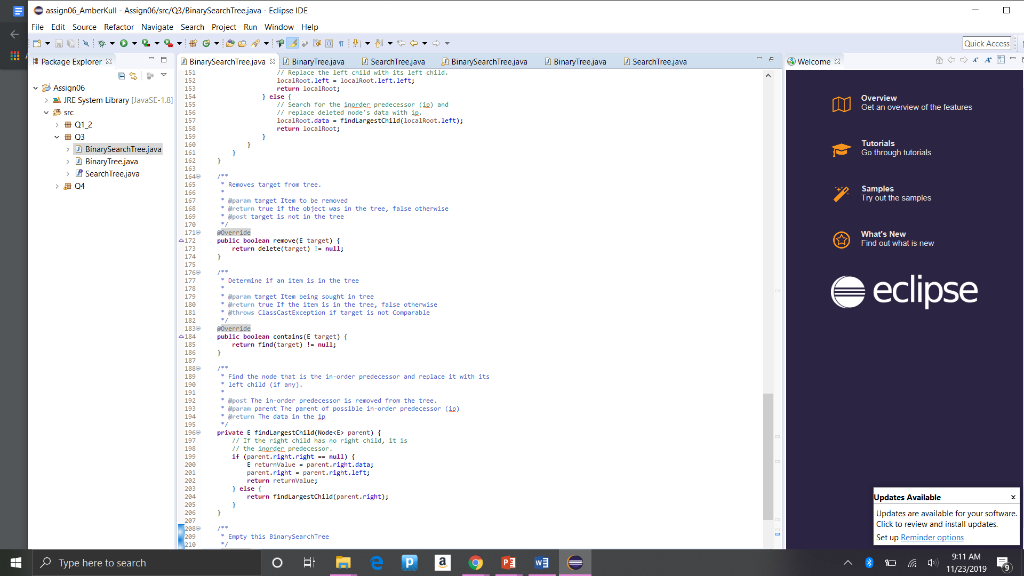Image resolution: width=1024 pixels, height=576 pixels.
Task: Open the Refactor menu
Action: 118,27
